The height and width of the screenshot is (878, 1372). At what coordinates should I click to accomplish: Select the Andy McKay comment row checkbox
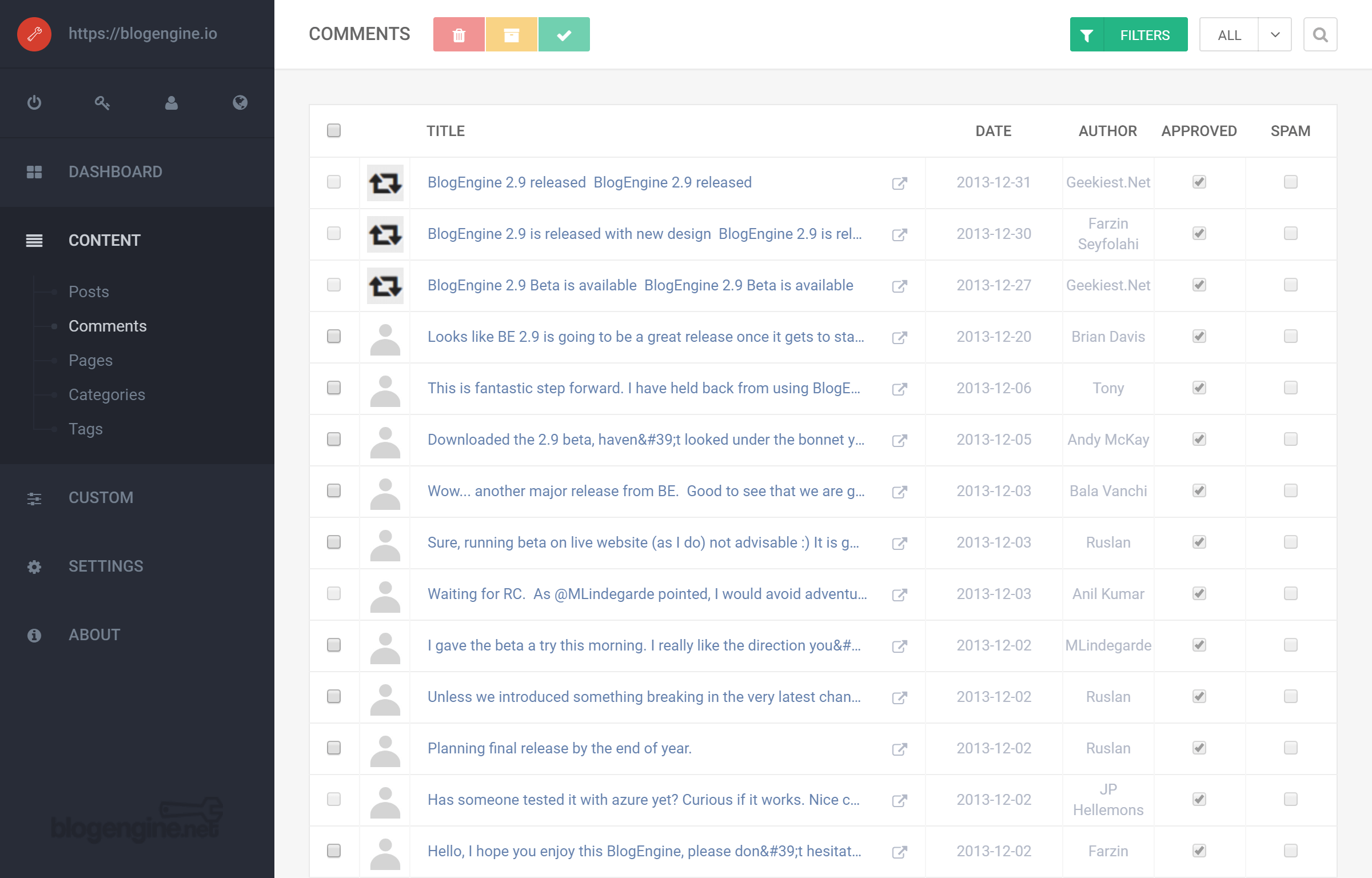[334, 439]
